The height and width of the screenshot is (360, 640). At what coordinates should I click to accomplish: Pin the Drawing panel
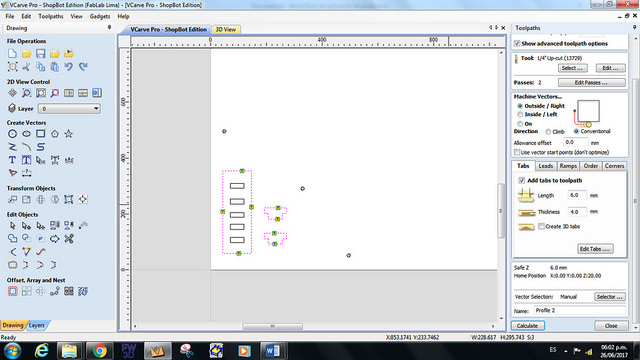(109, 28)
